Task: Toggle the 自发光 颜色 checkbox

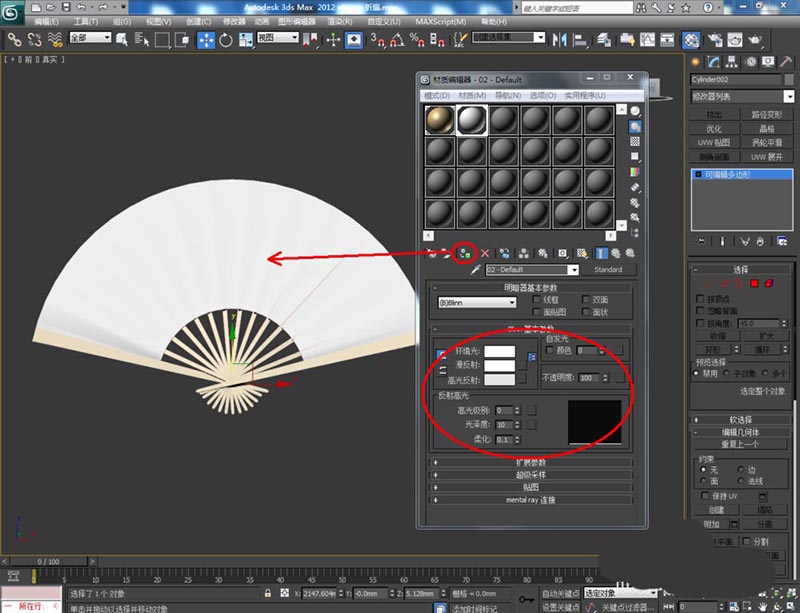Action: point(550,351)
